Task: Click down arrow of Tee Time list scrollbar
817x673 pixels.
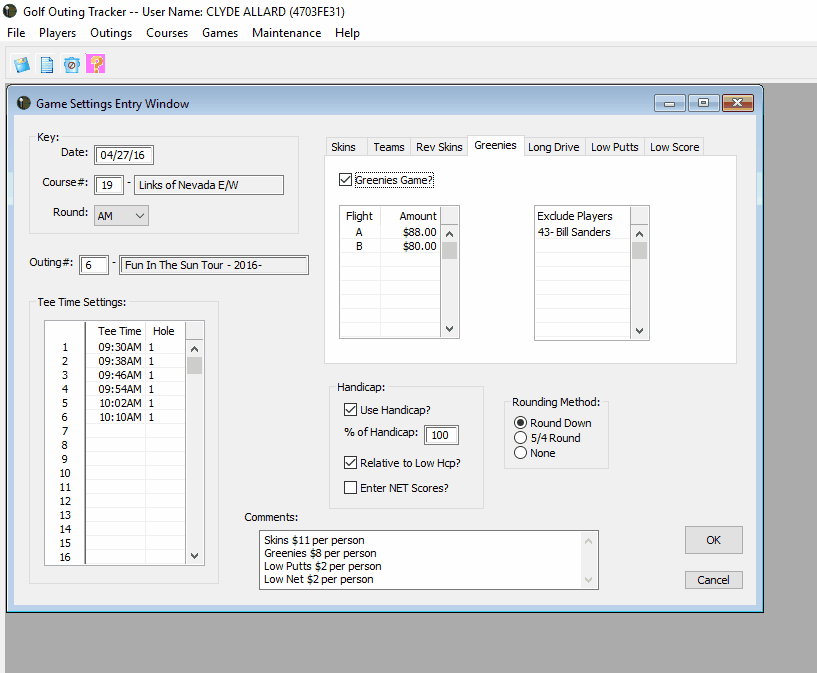Action: click(194, 556)
